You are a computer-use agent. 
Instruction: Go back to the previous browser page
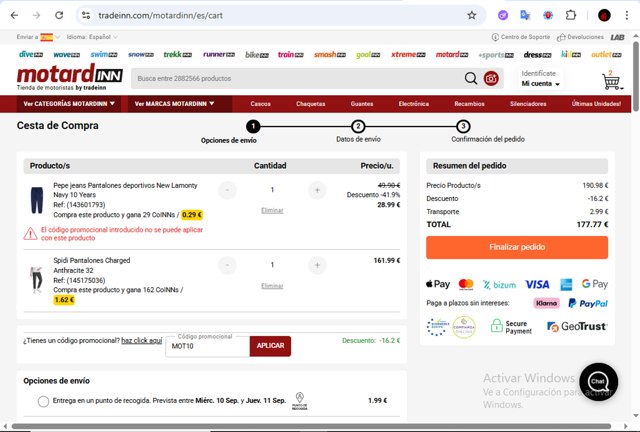pyautogui.click(x=14, y=15)
